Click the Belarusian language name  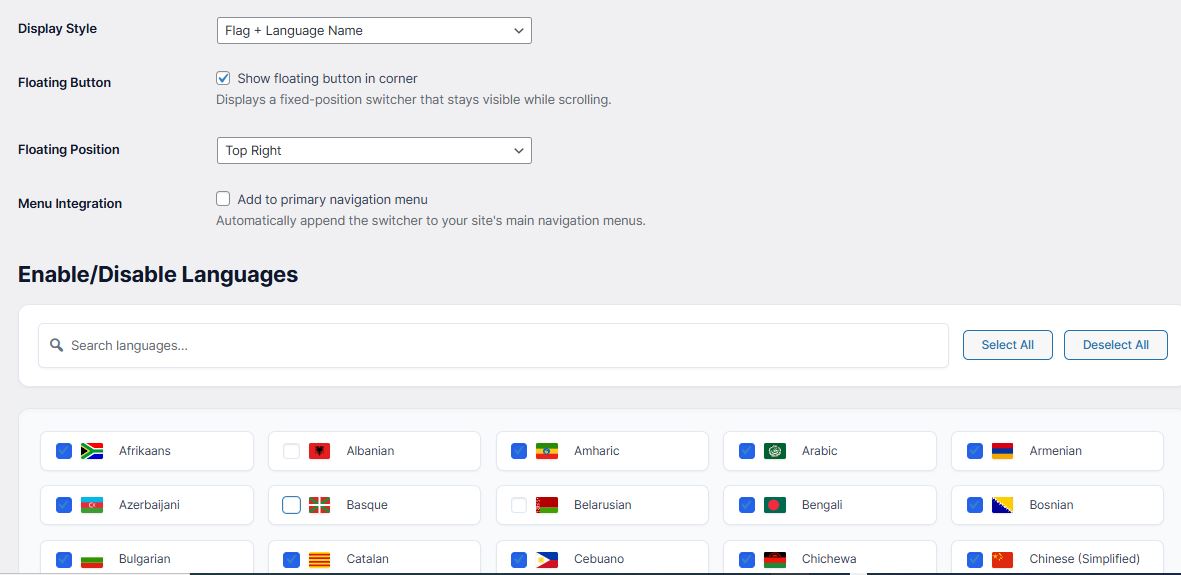click(603, 505)
